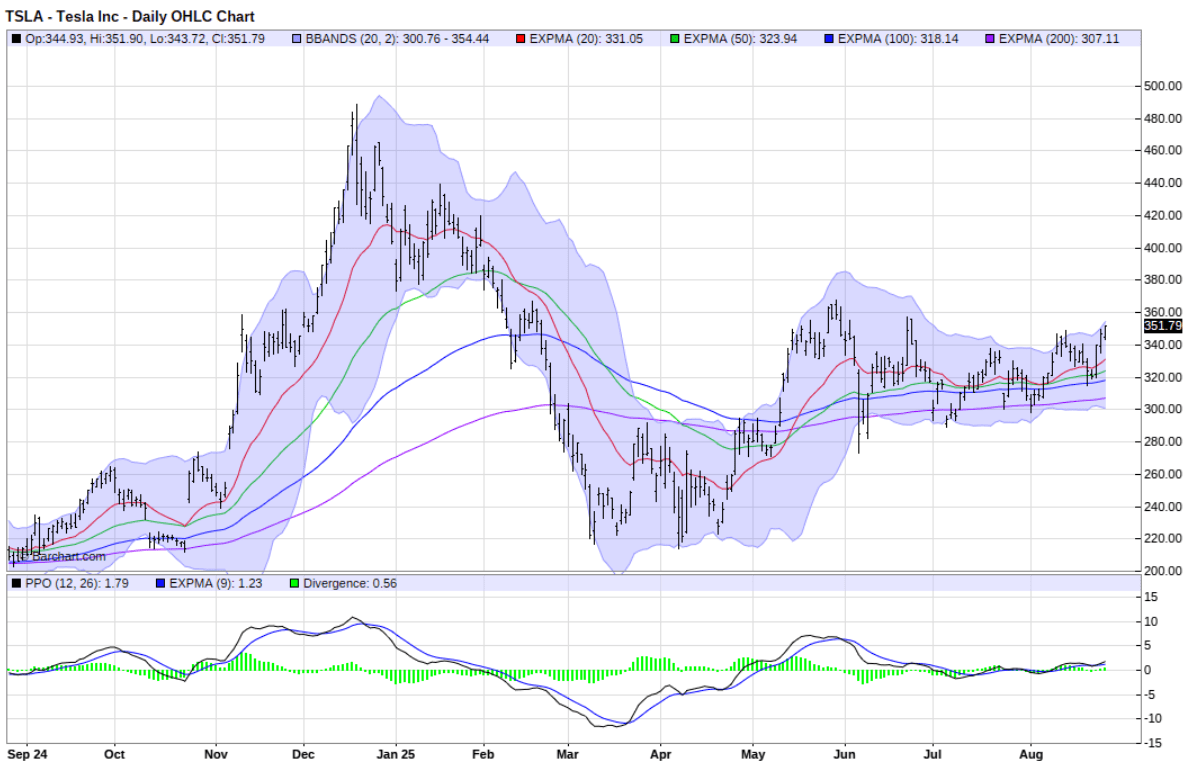
Task: Click the green Divergence legend swatch
Action: point(295,584)
